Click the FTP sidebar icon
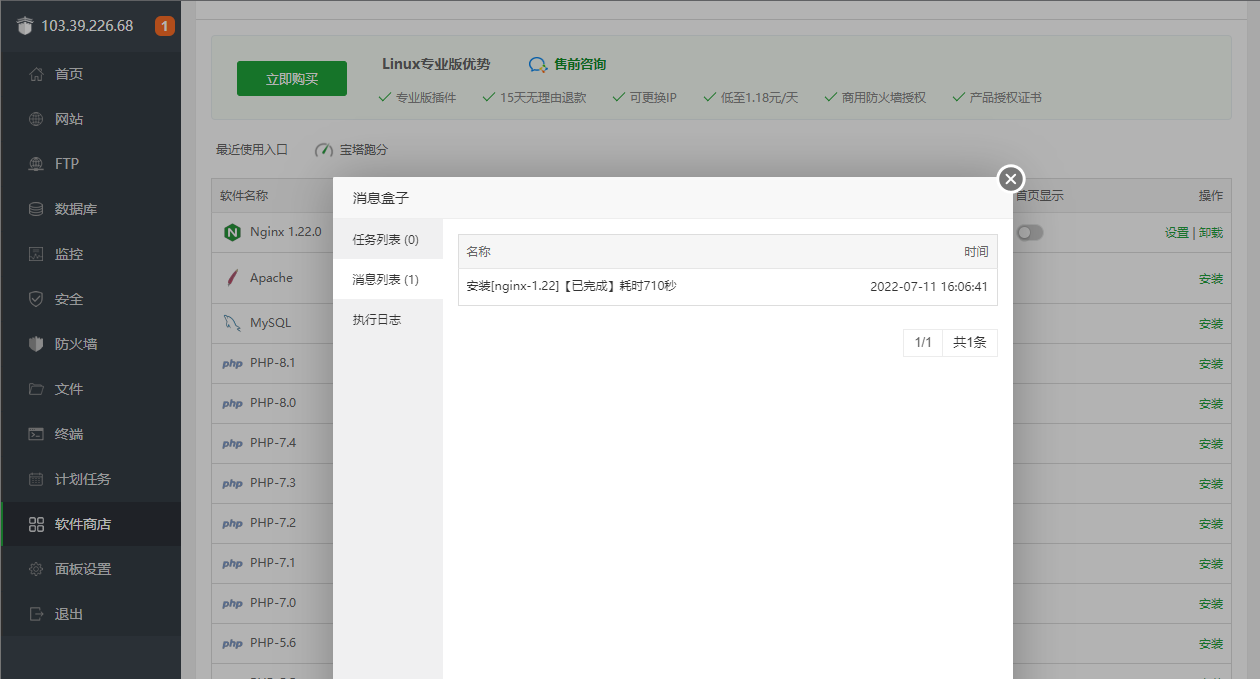Image resolution: width=1260 pixels, height=679 pixels. [36, 164]
